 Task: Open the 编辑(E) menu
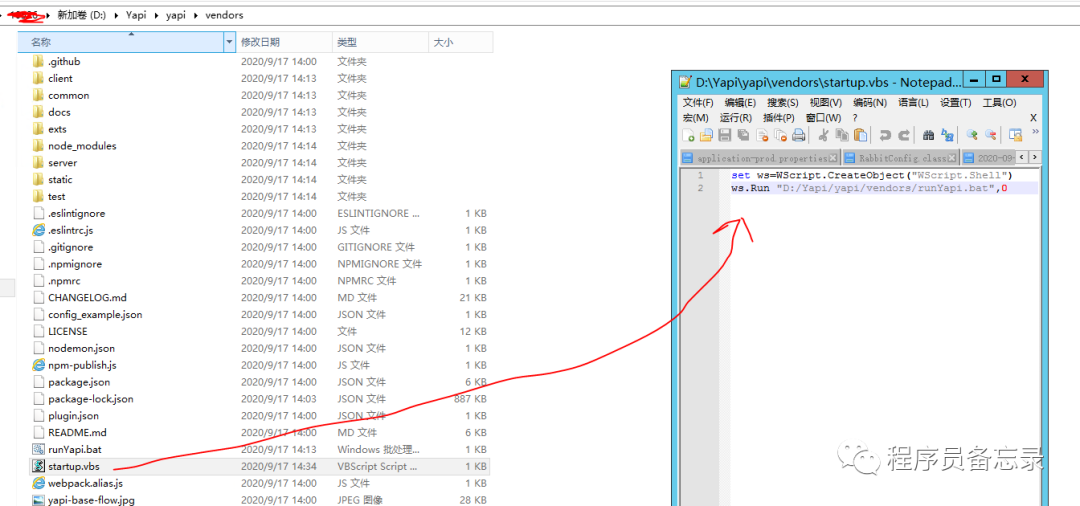[740, 103]
